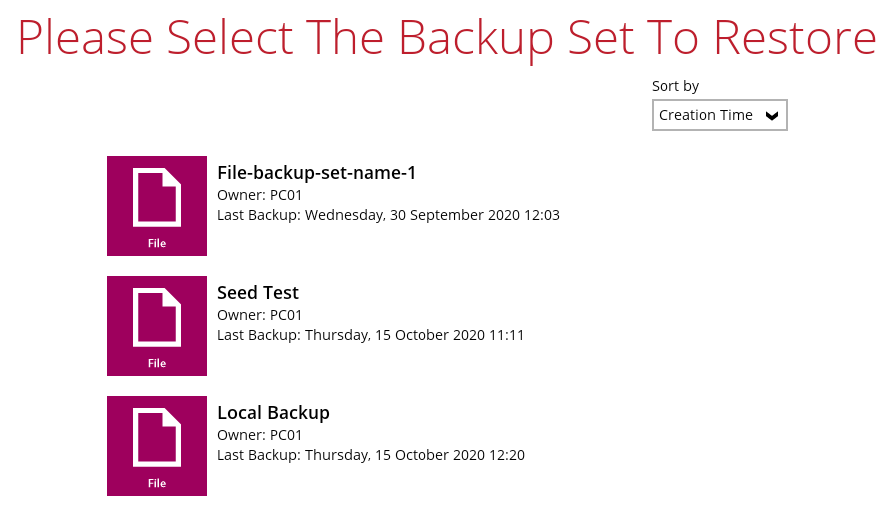Image resolution: width=894 pixels, height=530 pixels.
Task: Choose the Local Backup title text
Action: pyautogui.click(x=273, y=413)
